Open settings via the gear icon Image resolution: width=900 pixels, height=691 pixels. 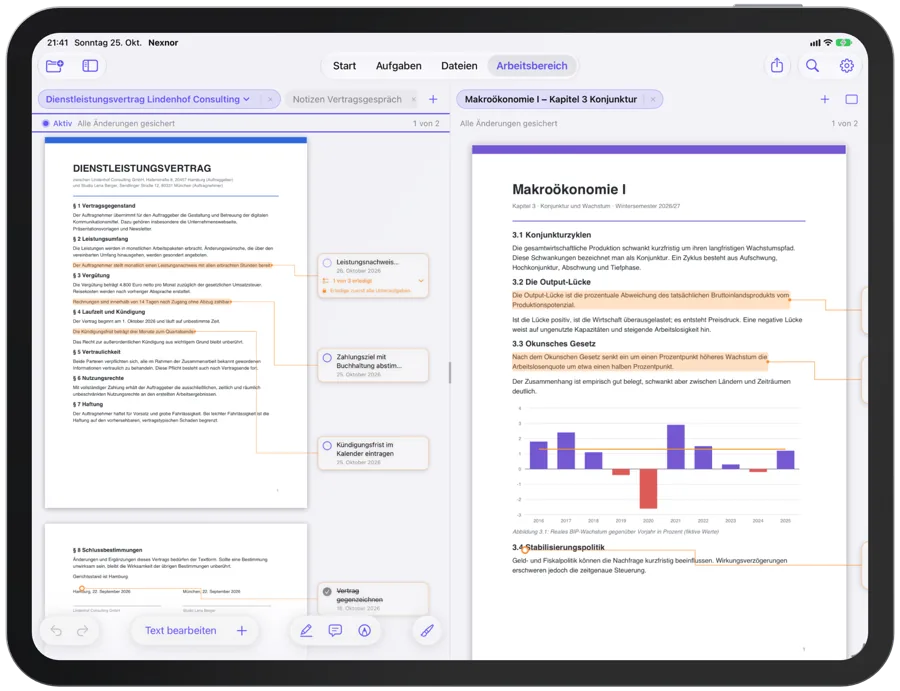(847, 65)
